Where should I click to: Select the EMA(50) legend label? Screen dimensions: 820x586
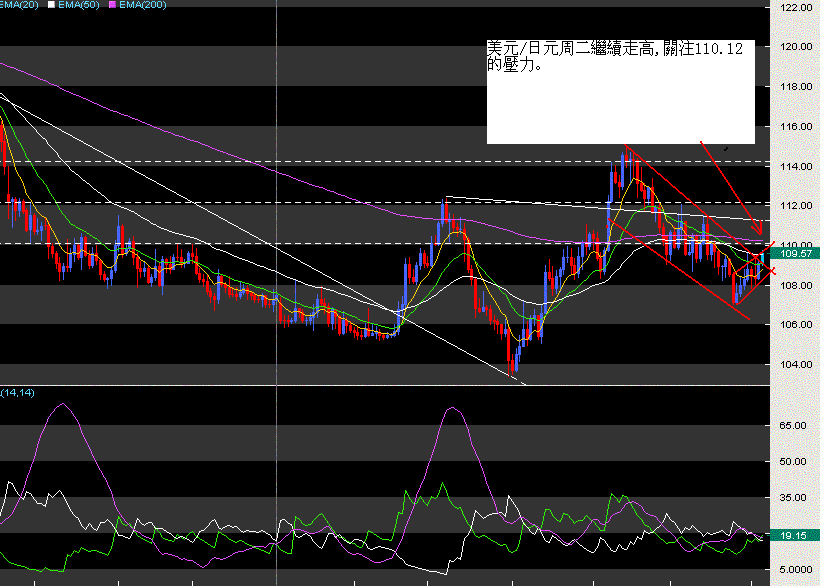[x=78, y=5]
